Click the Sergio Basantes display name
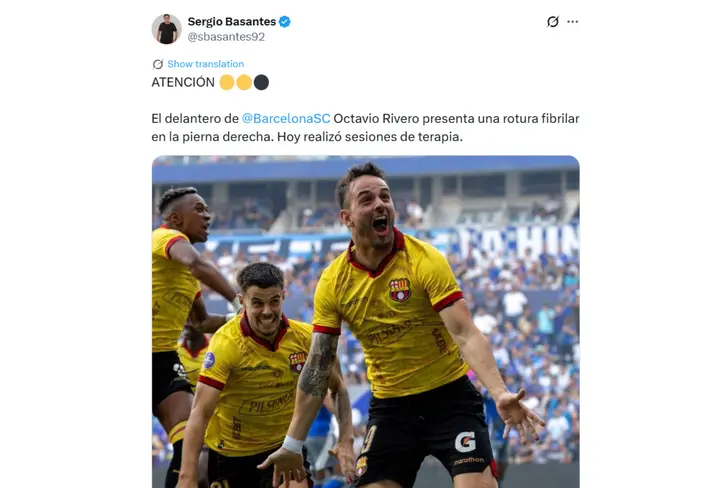Image resolution: width=728 pixels, height=488 pixels. tap(232, 22)
